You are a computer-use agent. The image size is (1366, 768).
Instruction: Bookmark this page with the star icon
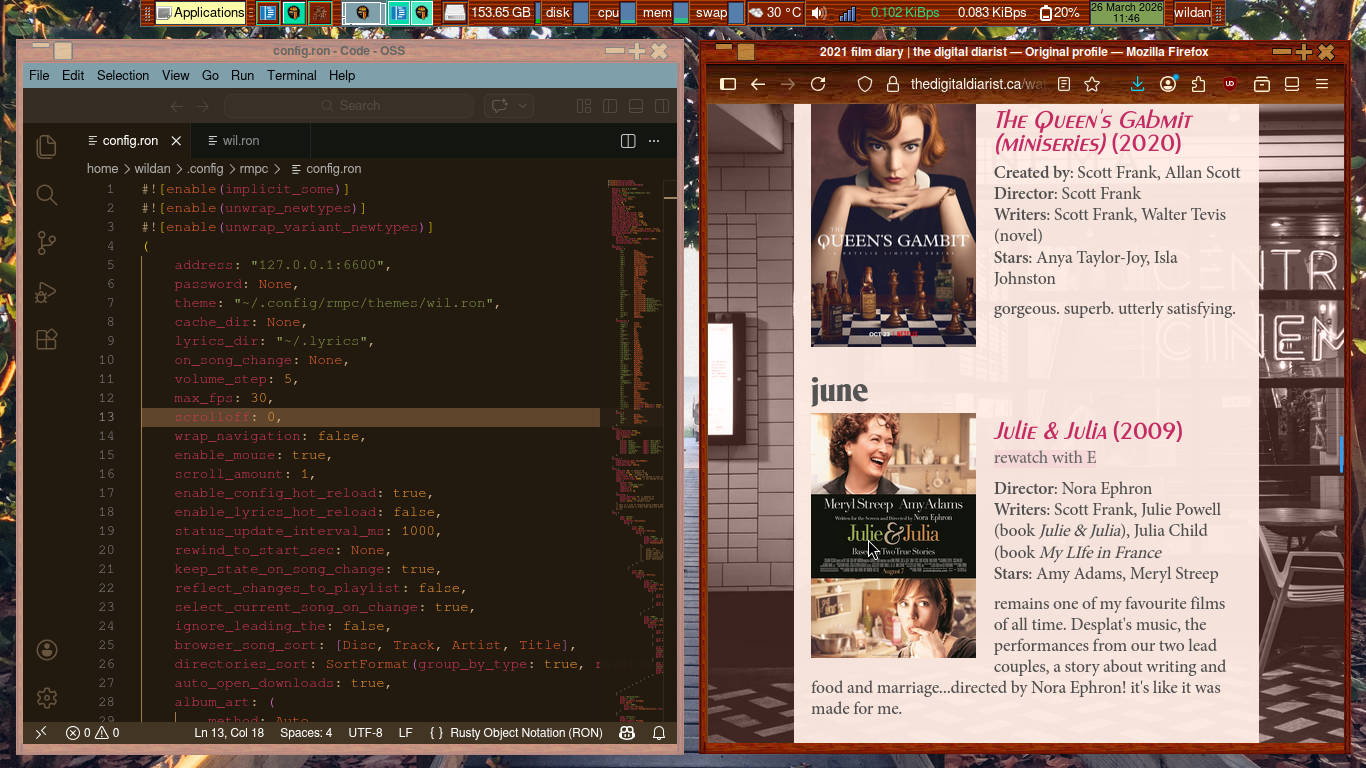[1092, 85]
